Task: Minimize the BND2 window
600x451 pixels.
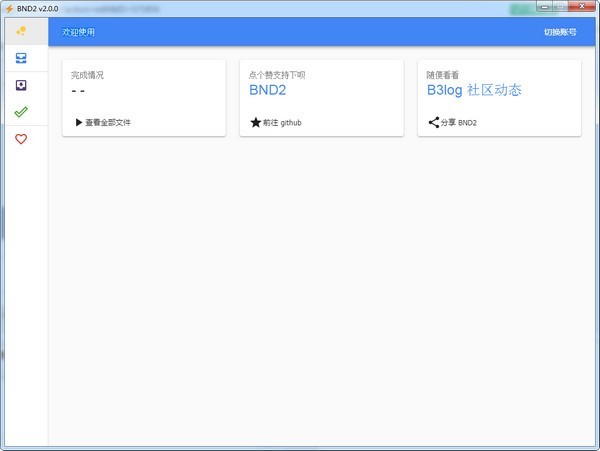Action: (x=545, y=7)
